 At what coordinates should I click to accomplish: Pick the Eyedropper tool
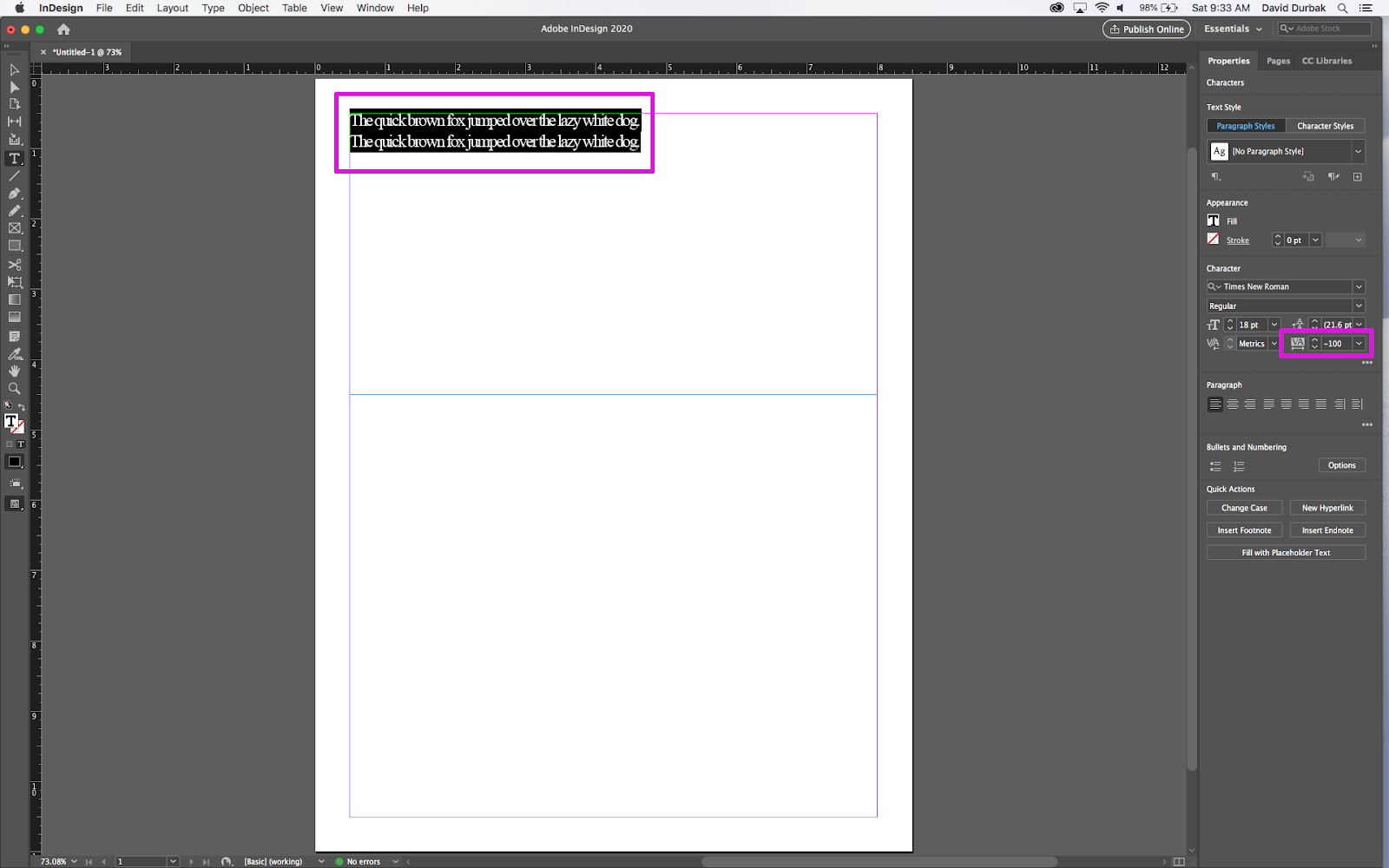tap(14, 353)
